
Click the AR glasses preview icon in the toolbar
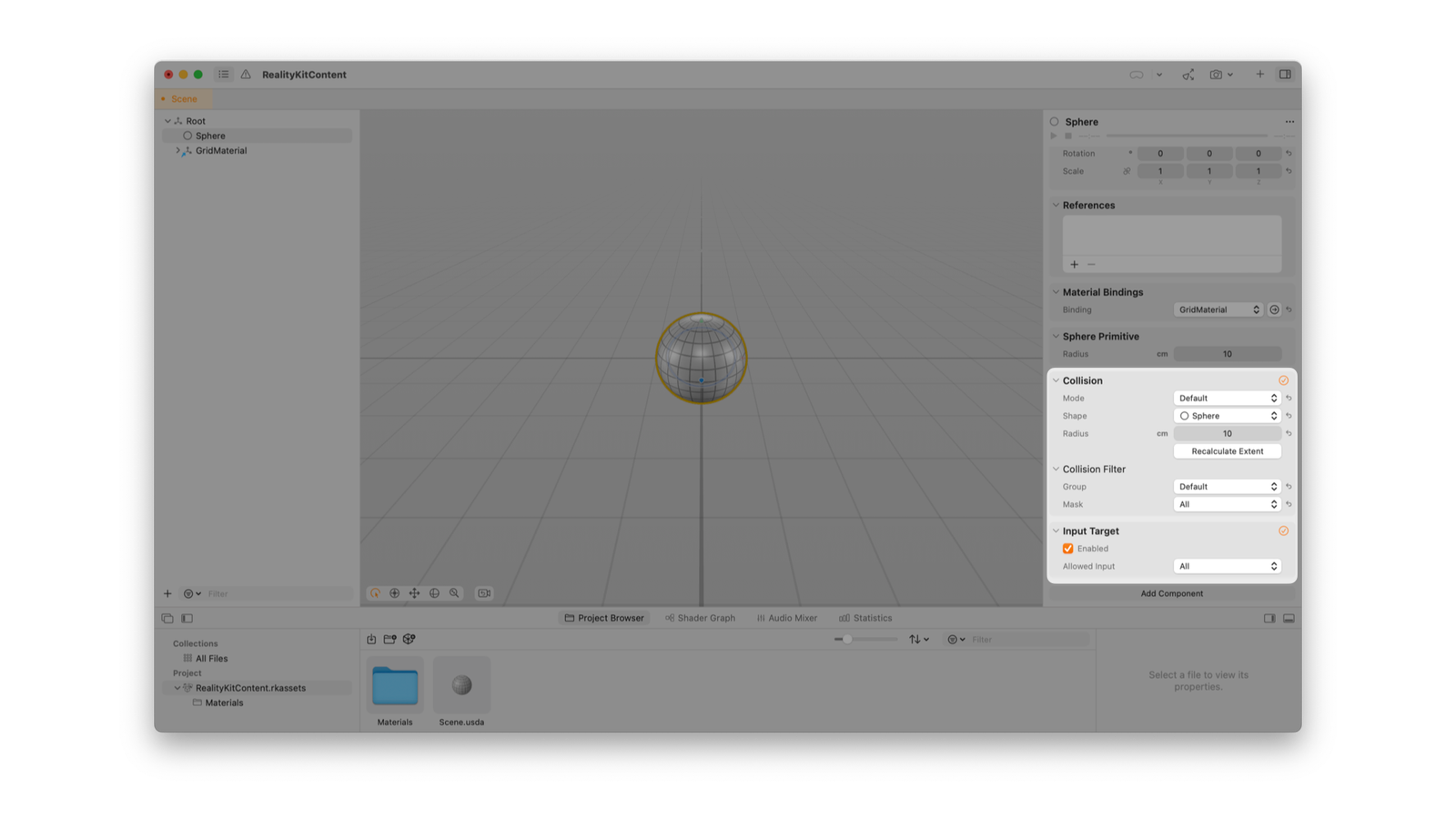point(1137,75)
